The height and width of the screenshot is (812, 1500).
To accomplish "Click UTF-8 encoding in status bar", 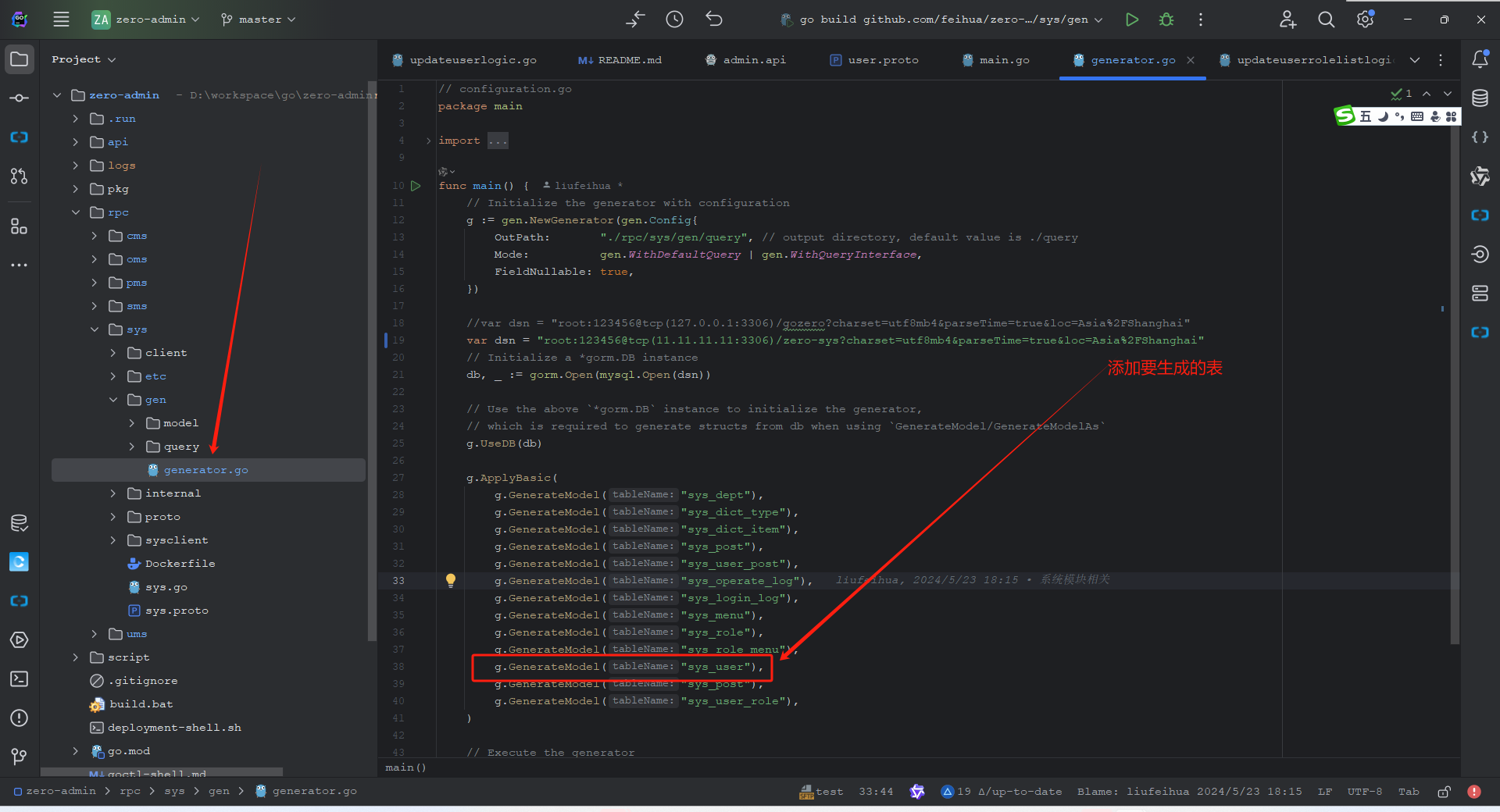I will coord(1364,792).
